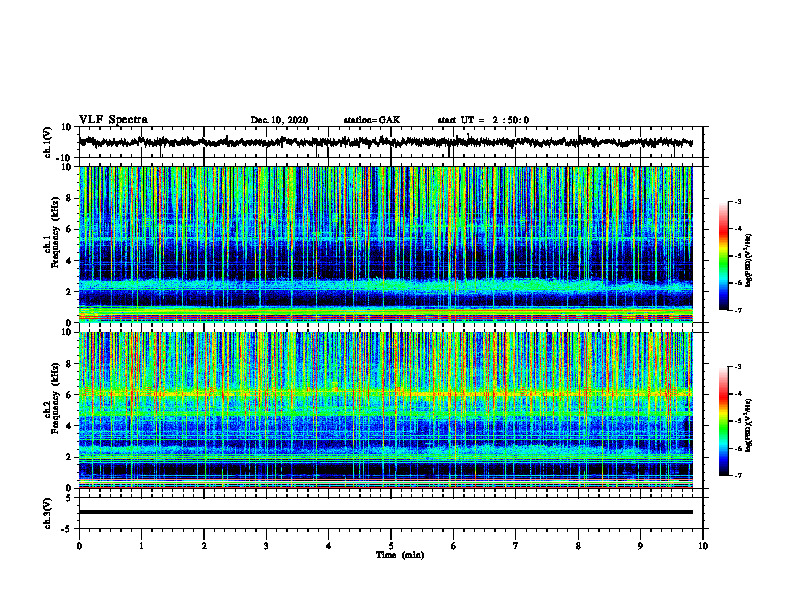Click the "-7" tick on ch.2 colorbar
This screenshot has width=792, height=612.
[x=737, y=475]
